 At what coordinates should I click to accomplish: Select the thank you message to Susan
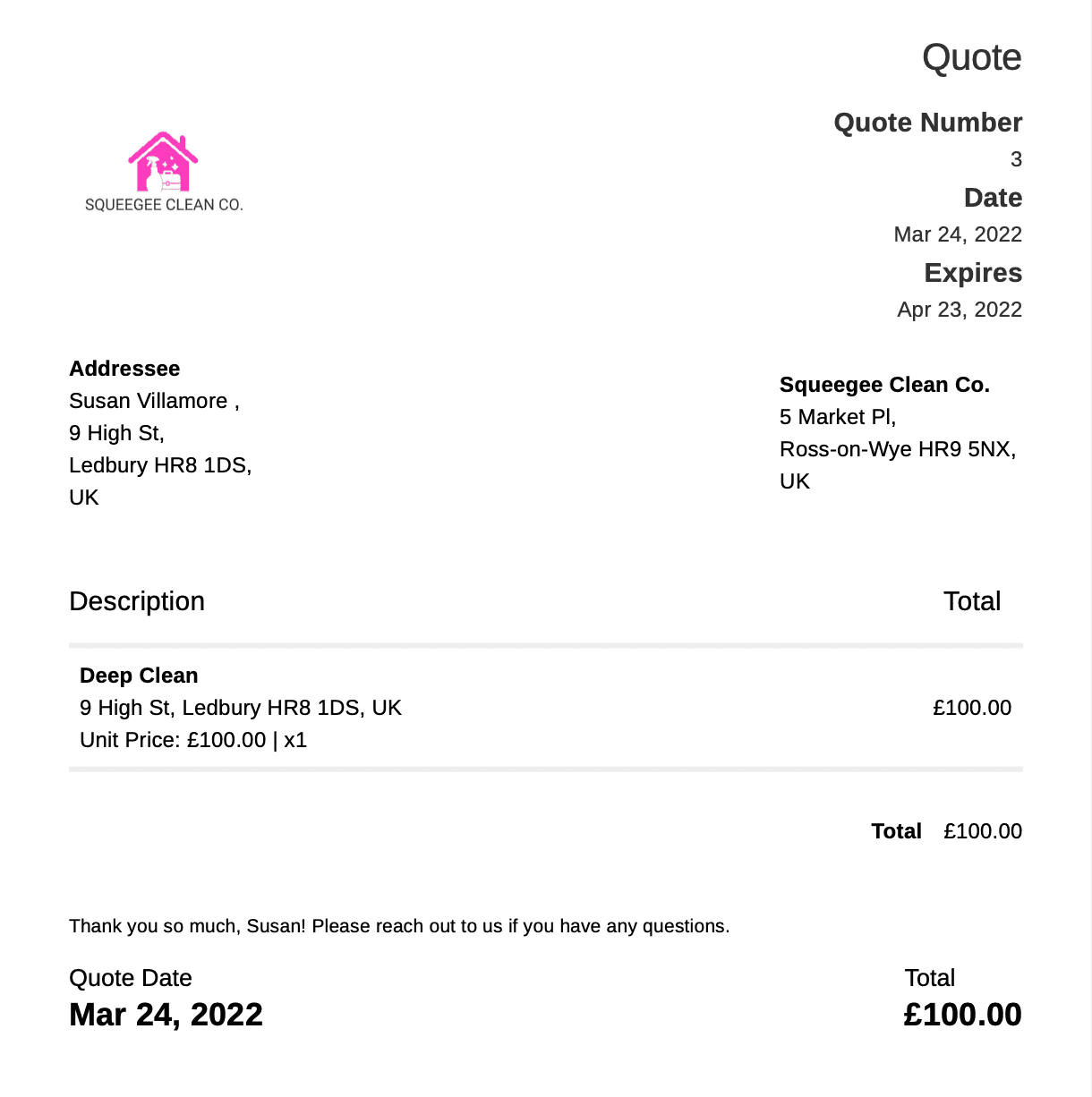pyautogui.click(x=399, y=926)
